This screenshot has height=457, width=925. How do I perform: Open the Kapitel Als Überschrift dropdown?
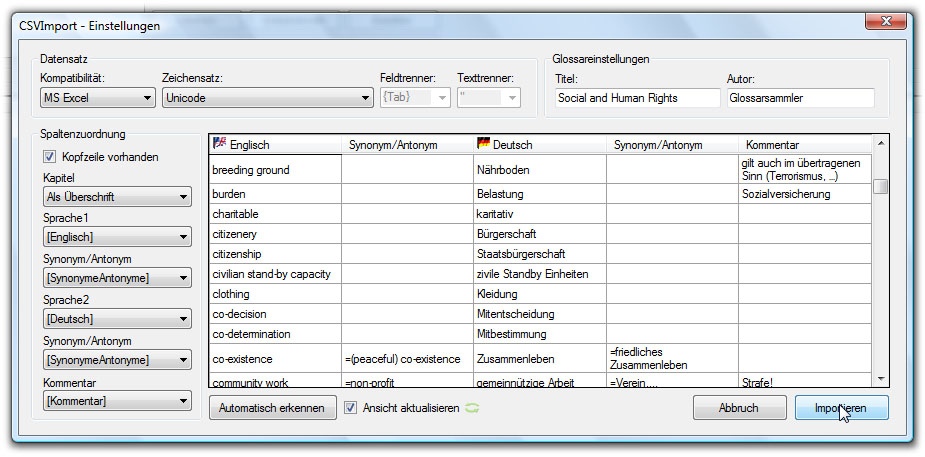pyautogui.click(x=117, y=197)
